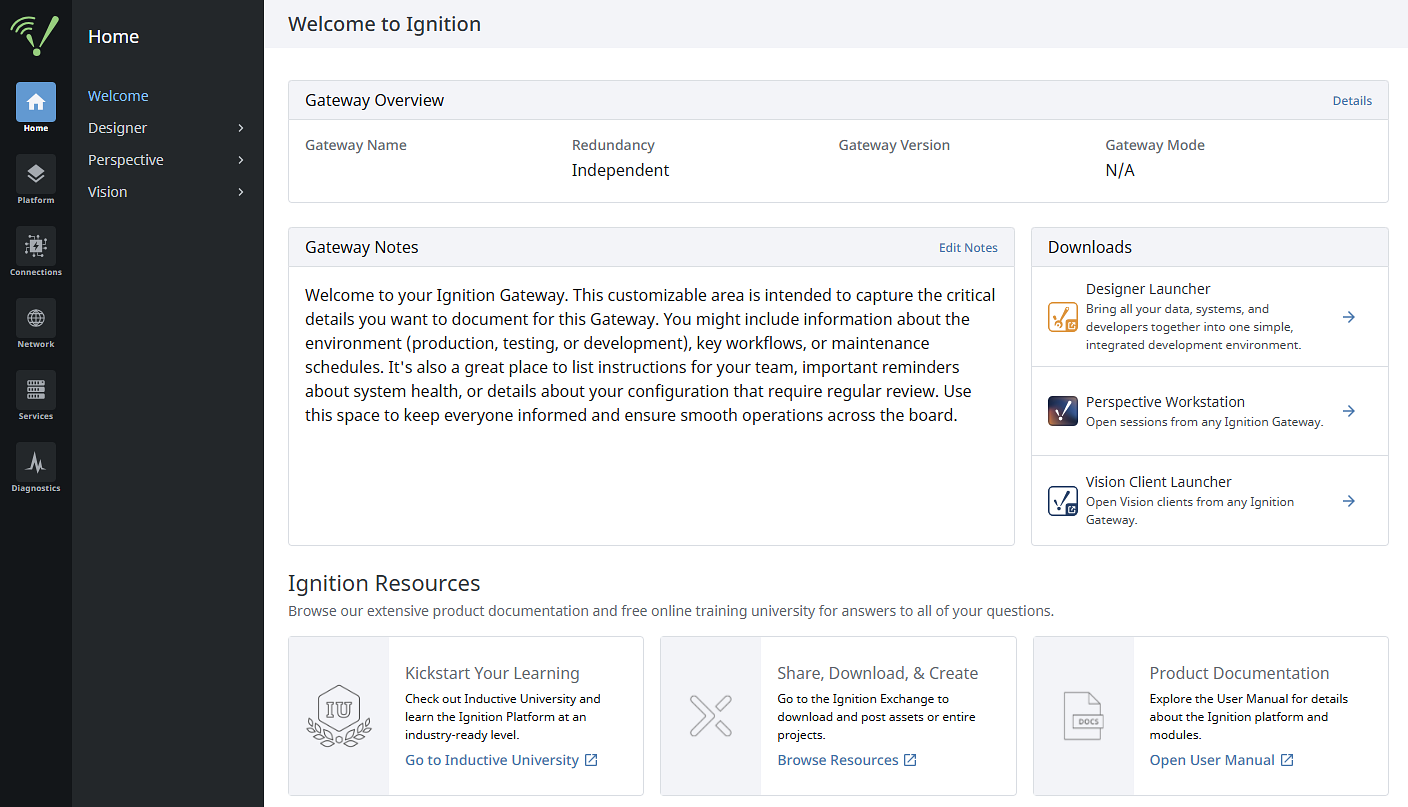Click the Gateway Mode value N/A
Viewport: 1408px width, 807px height.
coord(1120,170)
